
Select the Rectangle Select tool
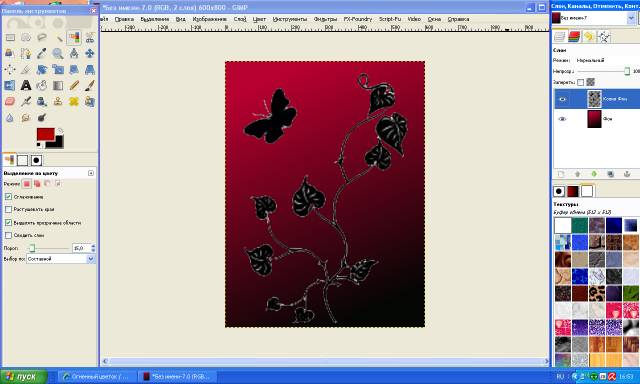(10, 38)
